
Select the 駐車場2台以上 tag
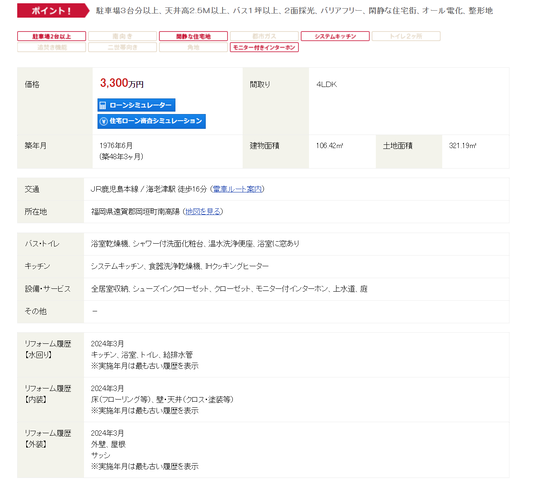[x=52, y=36]
